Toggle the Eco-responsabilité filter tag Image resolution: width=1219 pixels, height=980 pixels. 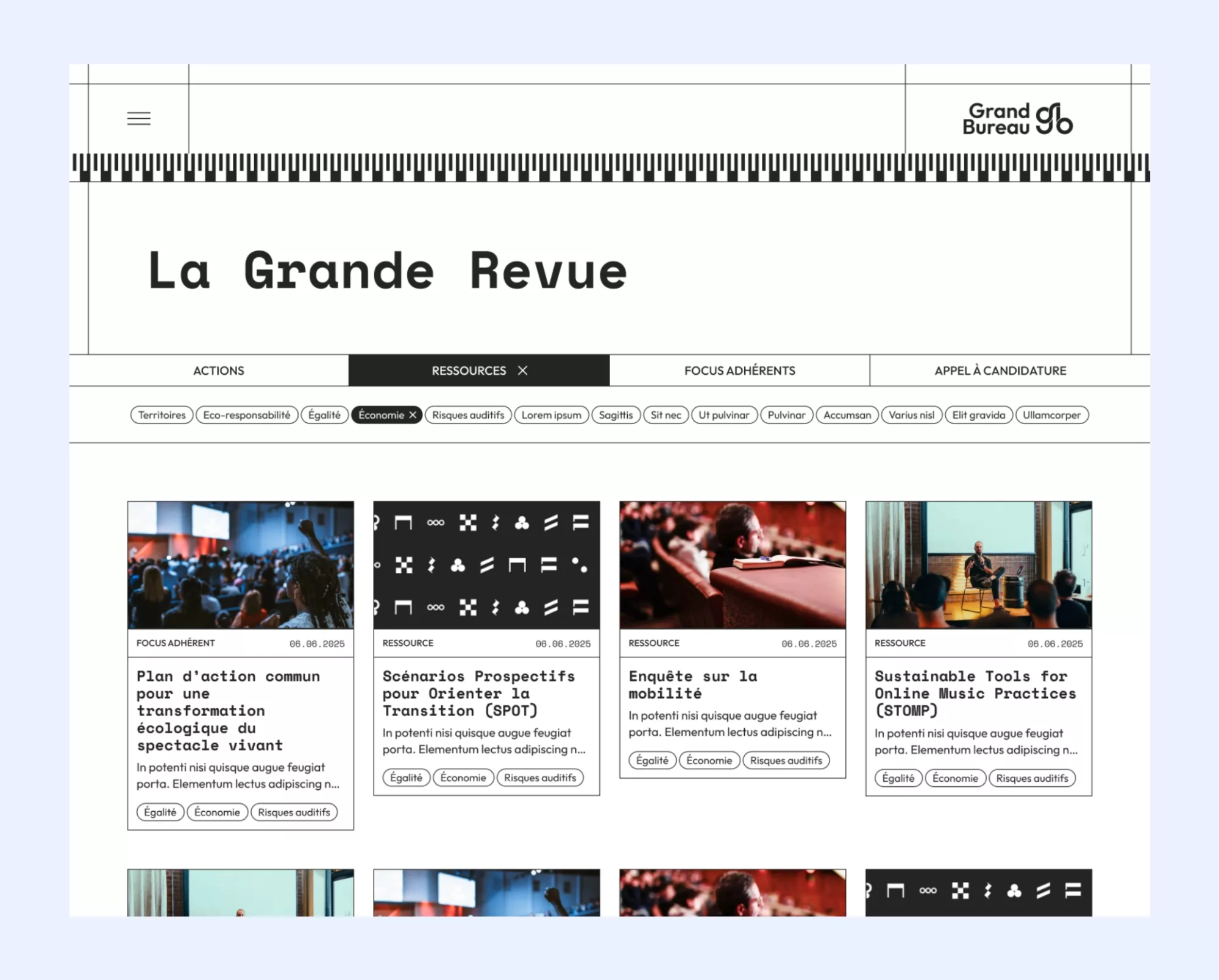click(x=246, y=415)
